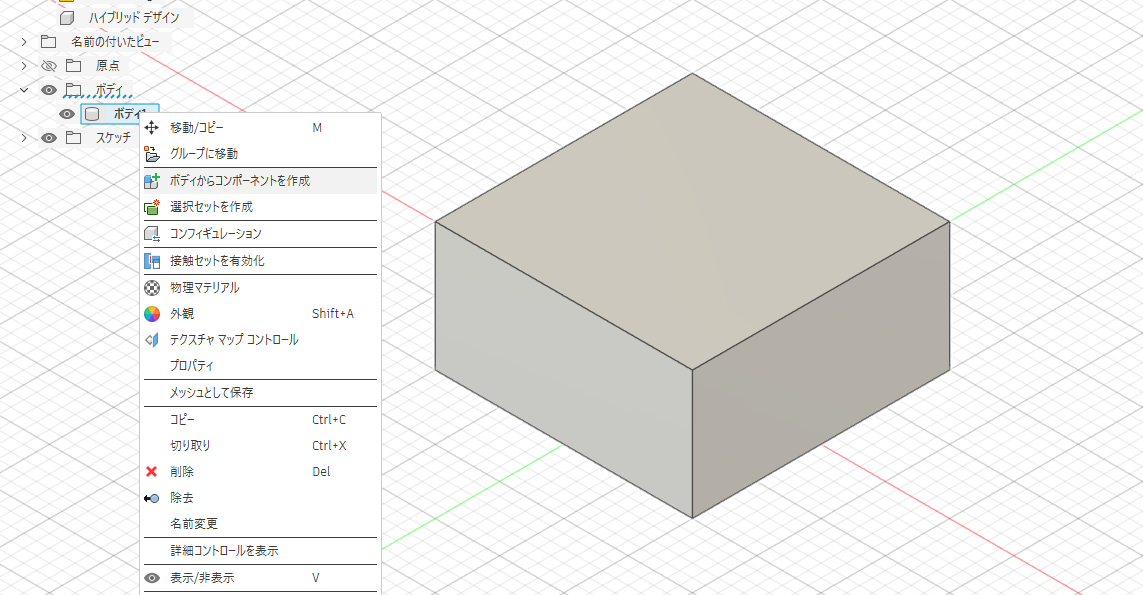The image size is (1143, 595).
Task: Click the 選択セットを作成 icon
Action: pos(152,207)
